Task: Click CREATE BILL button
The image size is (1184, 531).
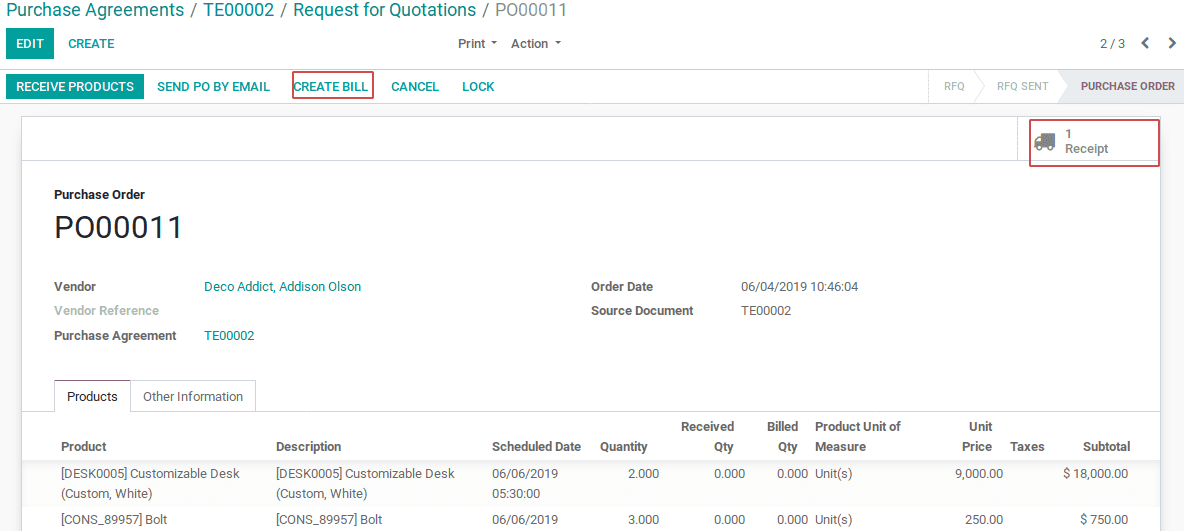Action: pyautogui.click(x=333, y=87)
